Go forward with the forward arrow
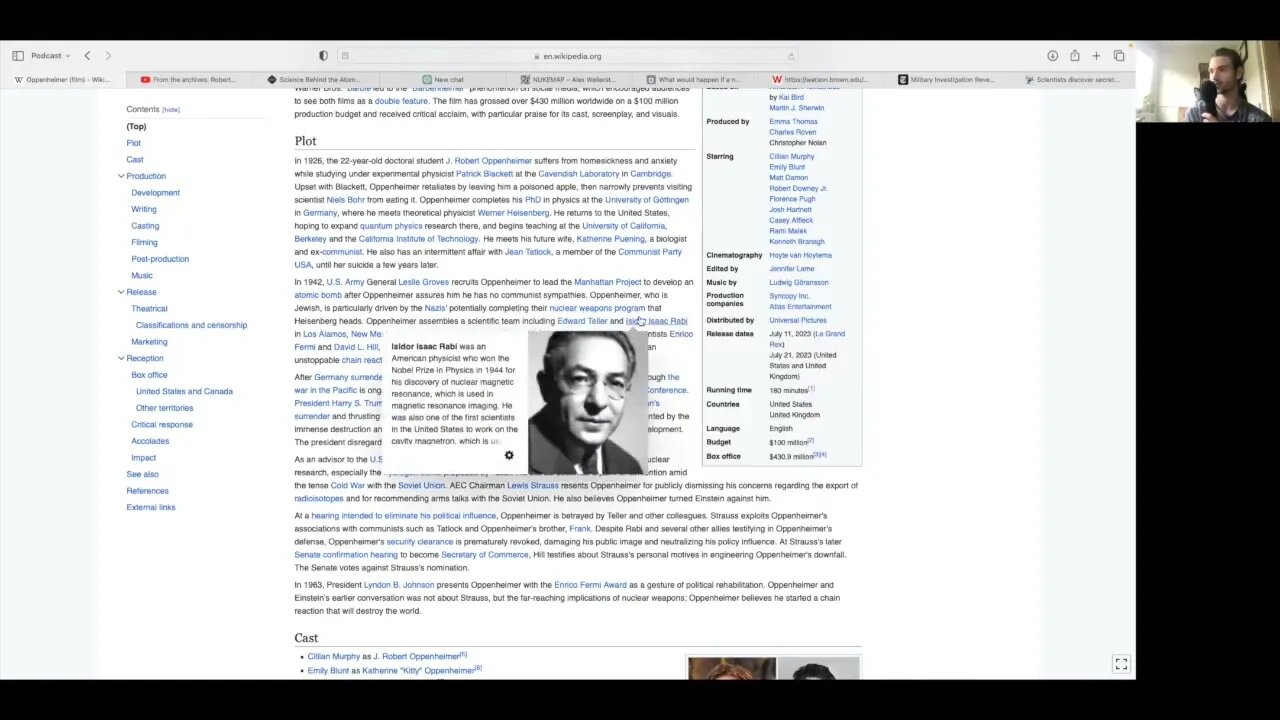 (108, 56)
